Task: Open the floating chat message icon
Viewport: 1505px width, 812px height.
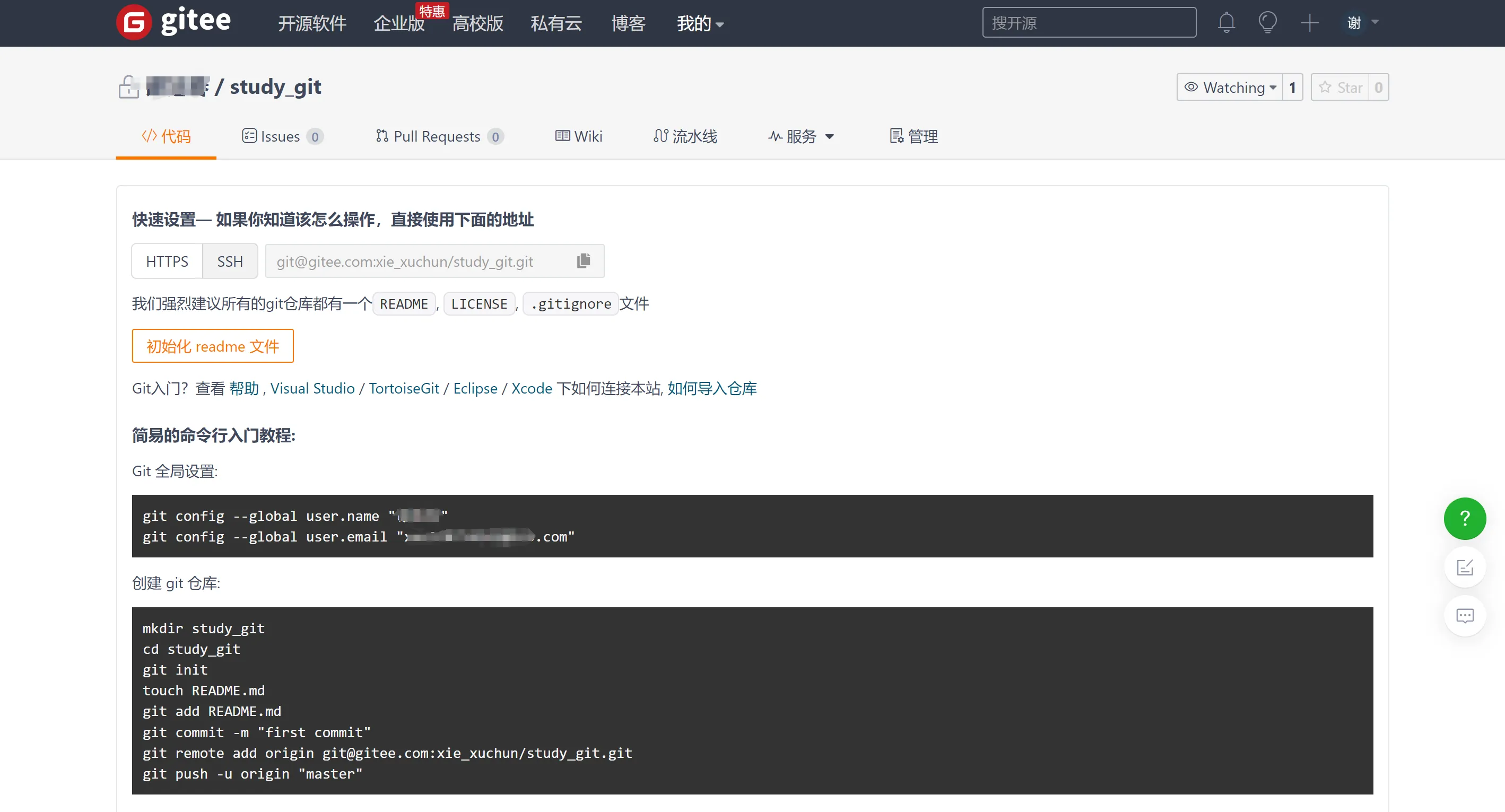Action: tap(1464, 616)
